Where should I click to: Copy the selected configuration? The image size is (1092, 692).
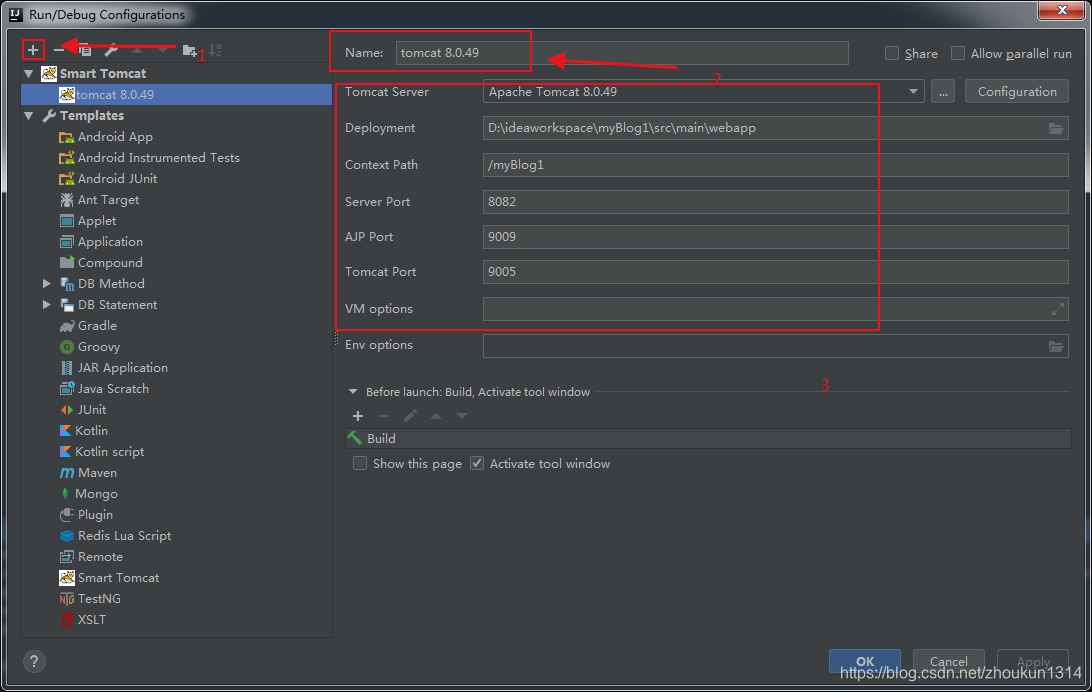click(x=84, y=49)
